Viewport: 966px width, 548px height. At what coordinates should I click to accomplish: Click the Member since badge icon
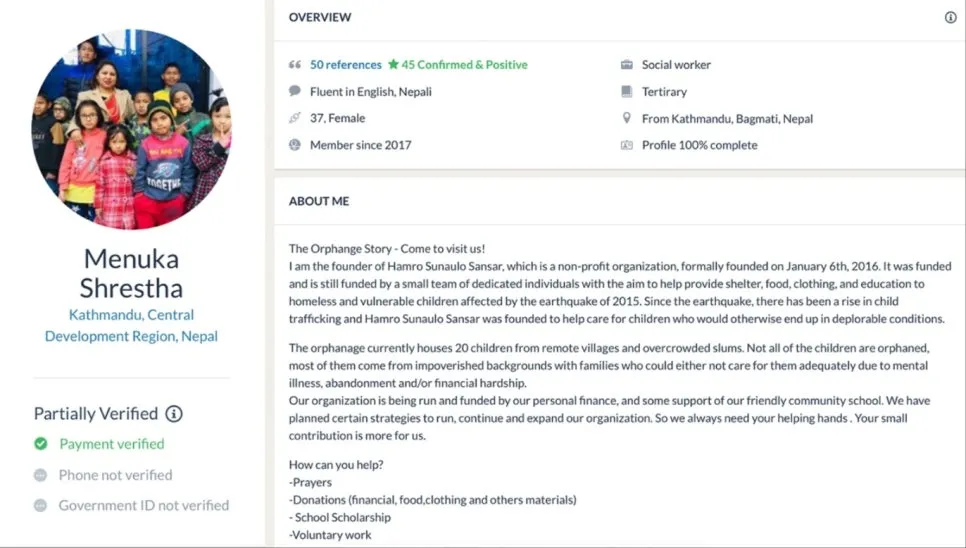295,145
